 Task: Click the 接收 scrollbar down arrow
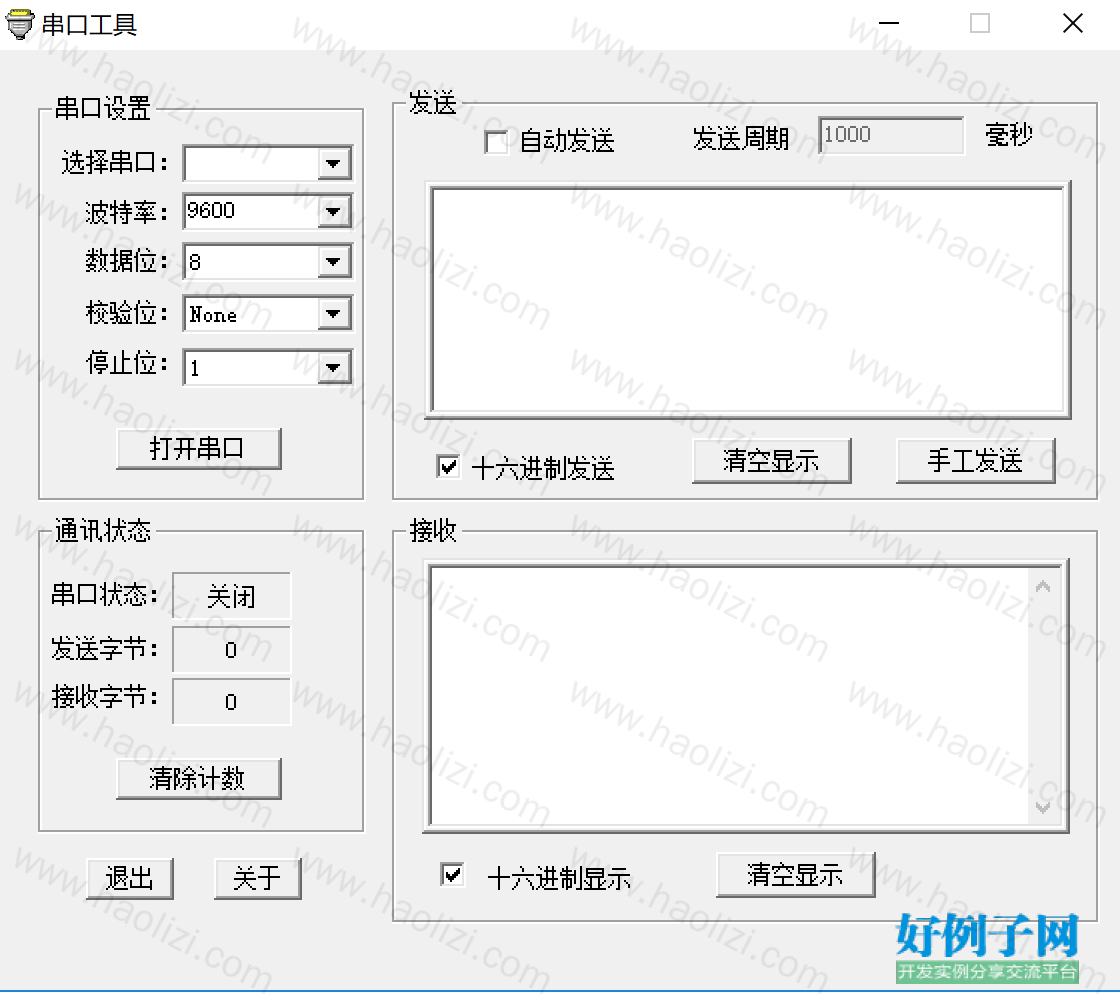(x=1043, y=807)
